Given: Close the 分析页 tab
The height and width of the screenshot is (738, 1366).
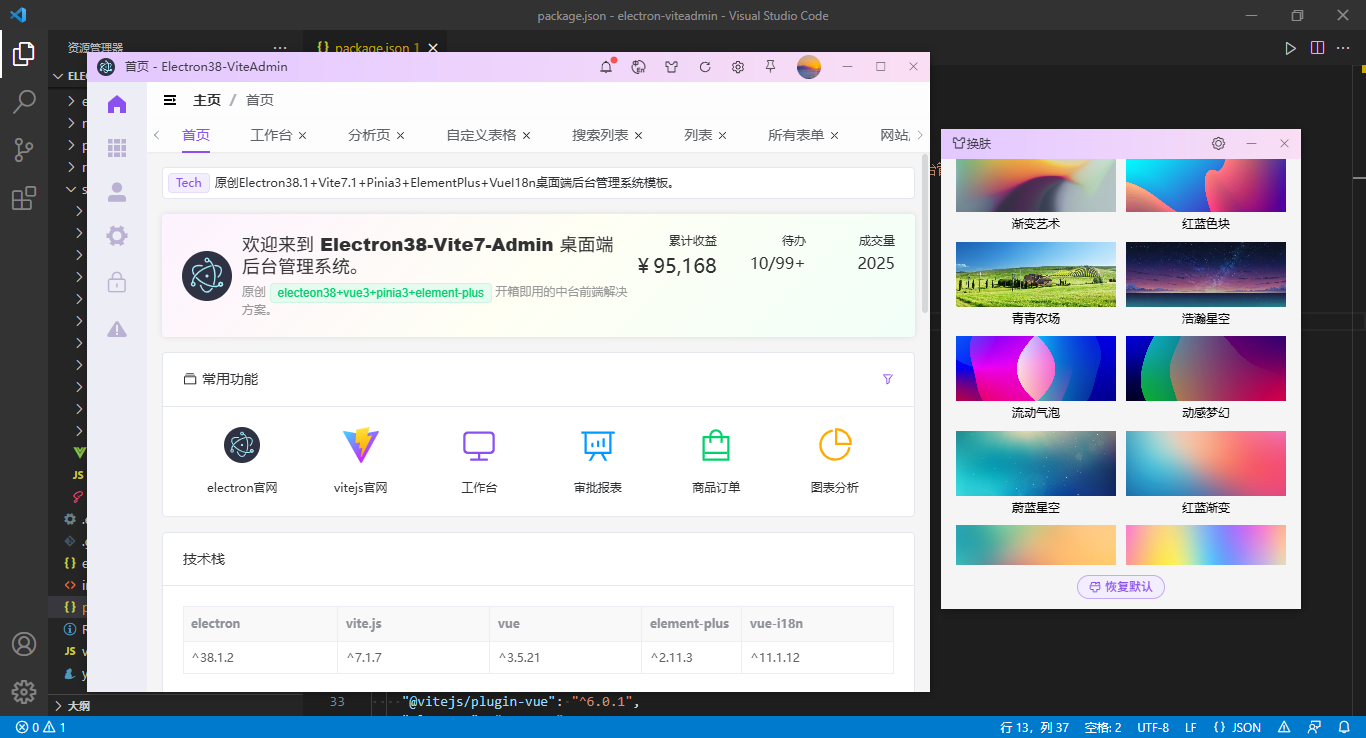Looking at the screenshot, I should pos(400,135).
